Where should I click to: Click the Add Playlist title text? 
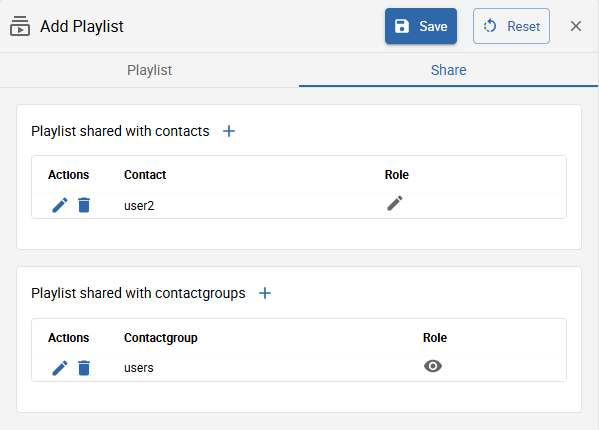82,26
